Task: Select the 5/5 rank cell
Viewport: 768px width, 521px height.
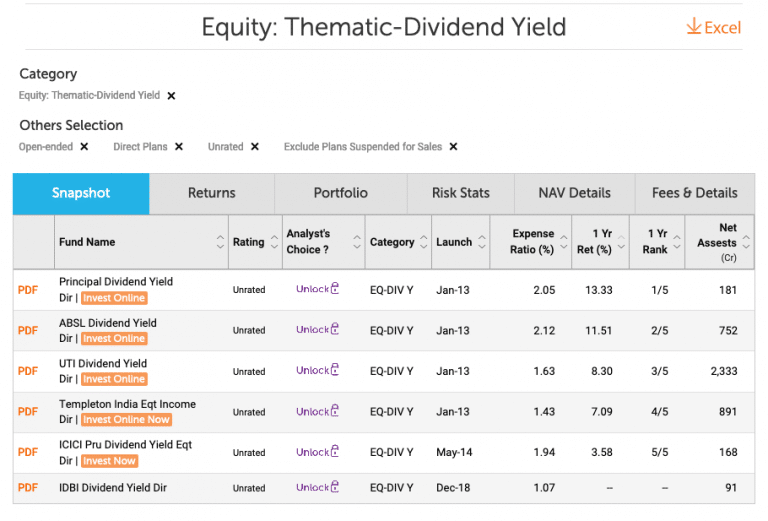Action: (660, 452)
